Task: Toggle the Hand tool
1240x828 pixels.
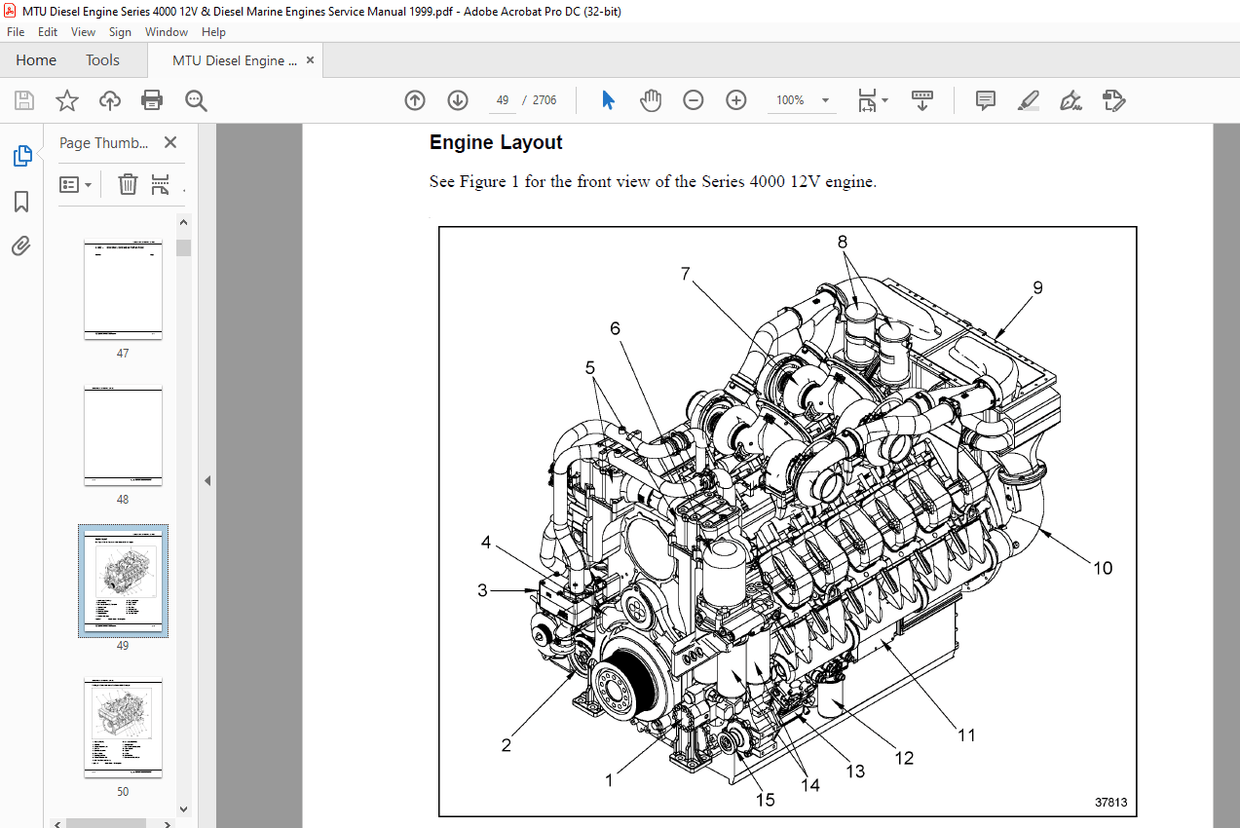Action: coord(650,100)
